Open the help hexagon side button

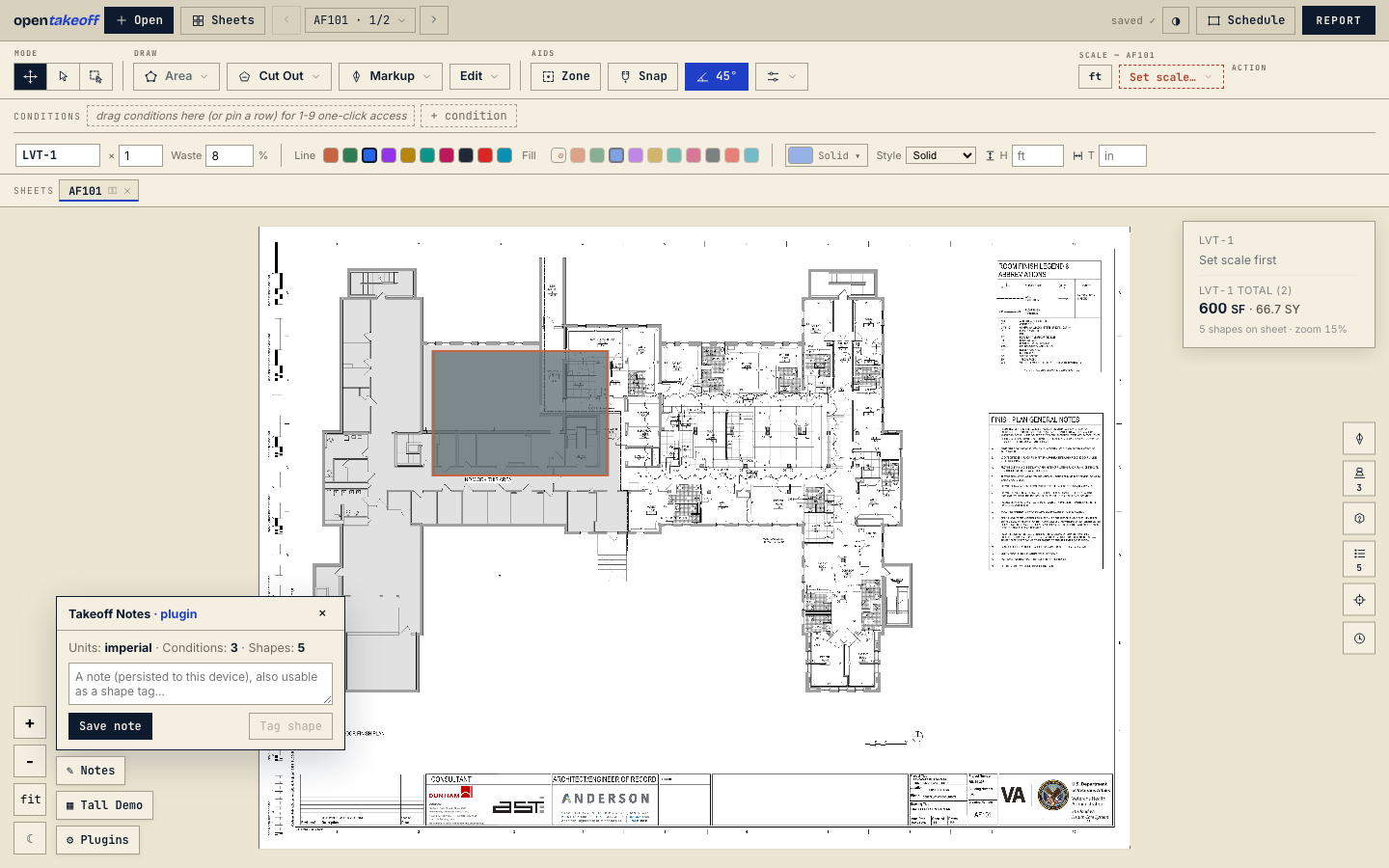pos(1359,519)
